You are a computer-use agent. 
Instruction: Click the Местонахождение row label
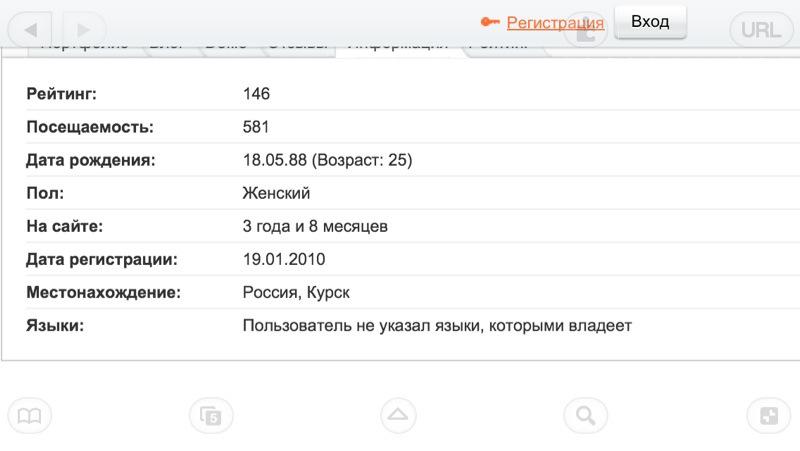click(103, 293)
